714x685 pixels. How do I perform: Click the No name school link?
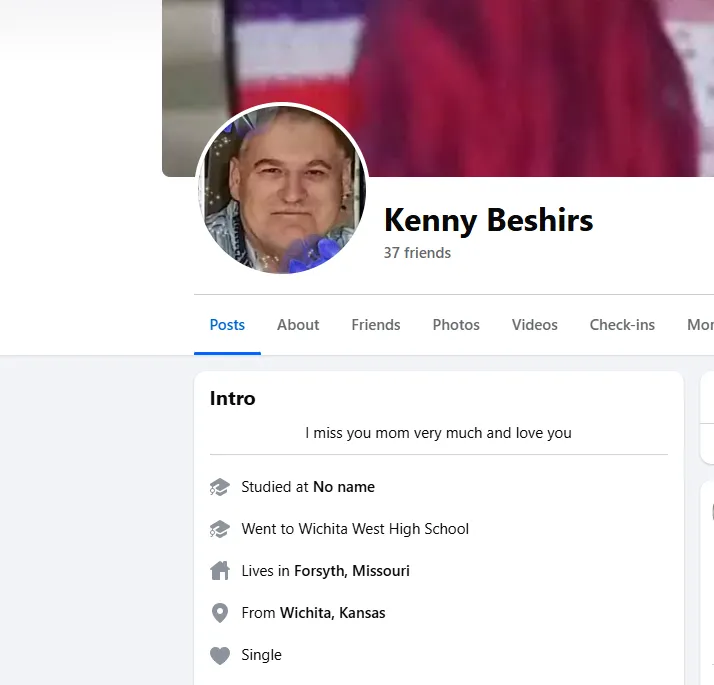tap(344, 487)
